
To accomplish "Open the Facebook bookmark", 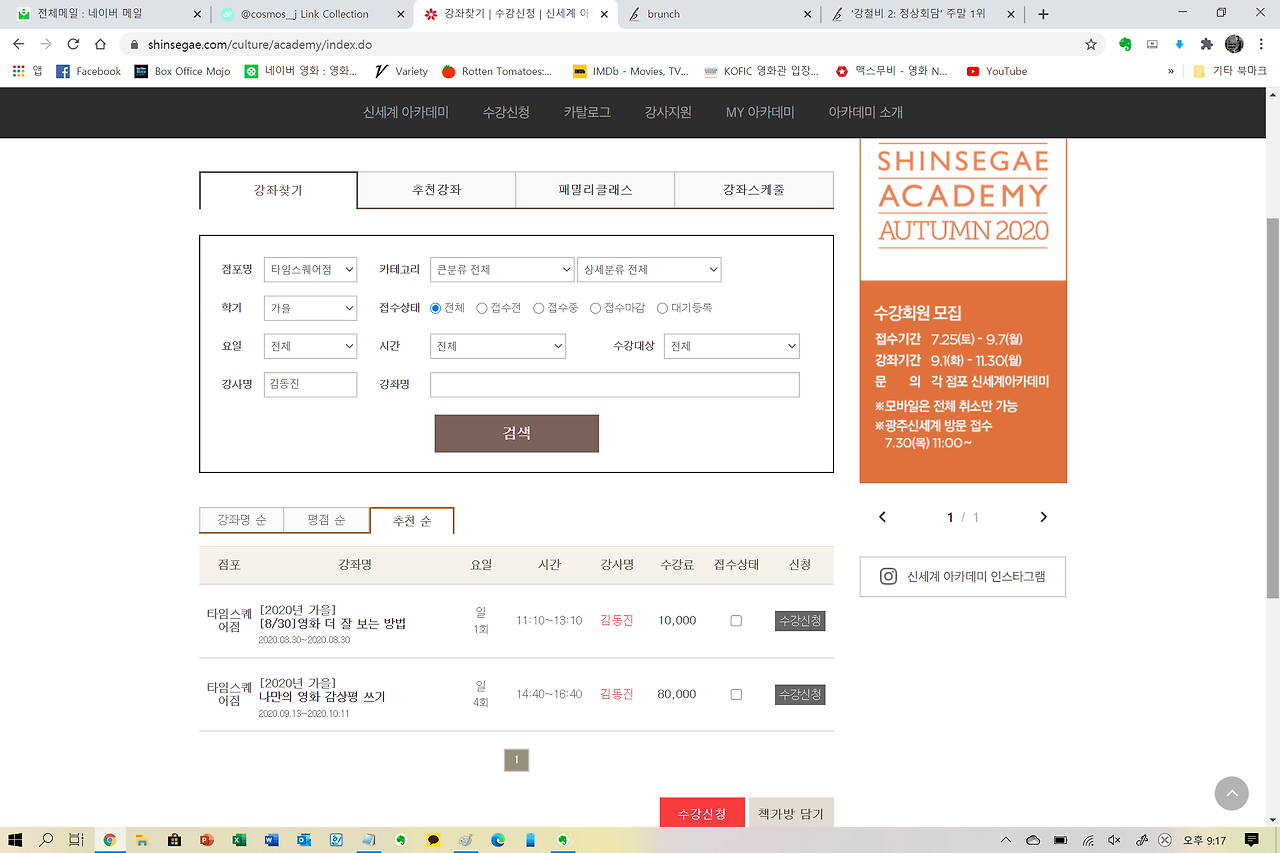I will click(88, 71).
